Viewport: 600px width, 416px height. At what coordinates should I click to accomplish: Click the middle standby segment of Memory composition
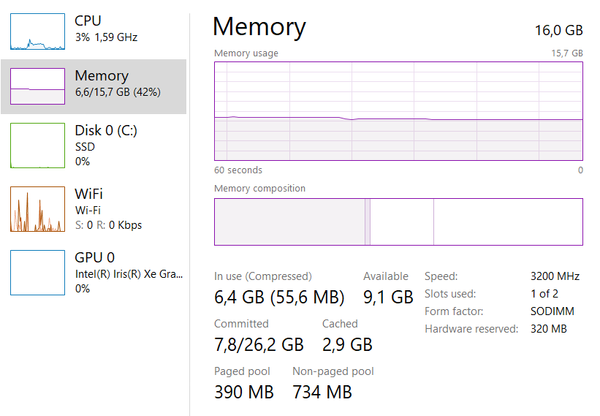[x=401, y=221]
